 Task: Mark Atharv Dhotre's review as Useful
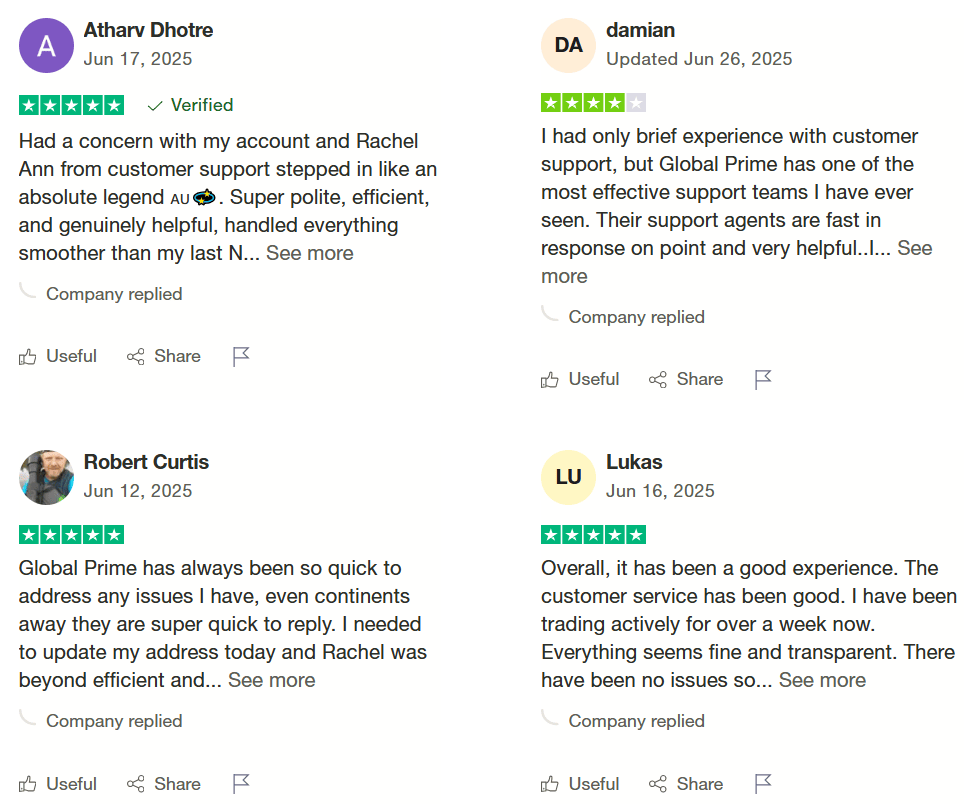pyautogui.click(x=58, y=356)
